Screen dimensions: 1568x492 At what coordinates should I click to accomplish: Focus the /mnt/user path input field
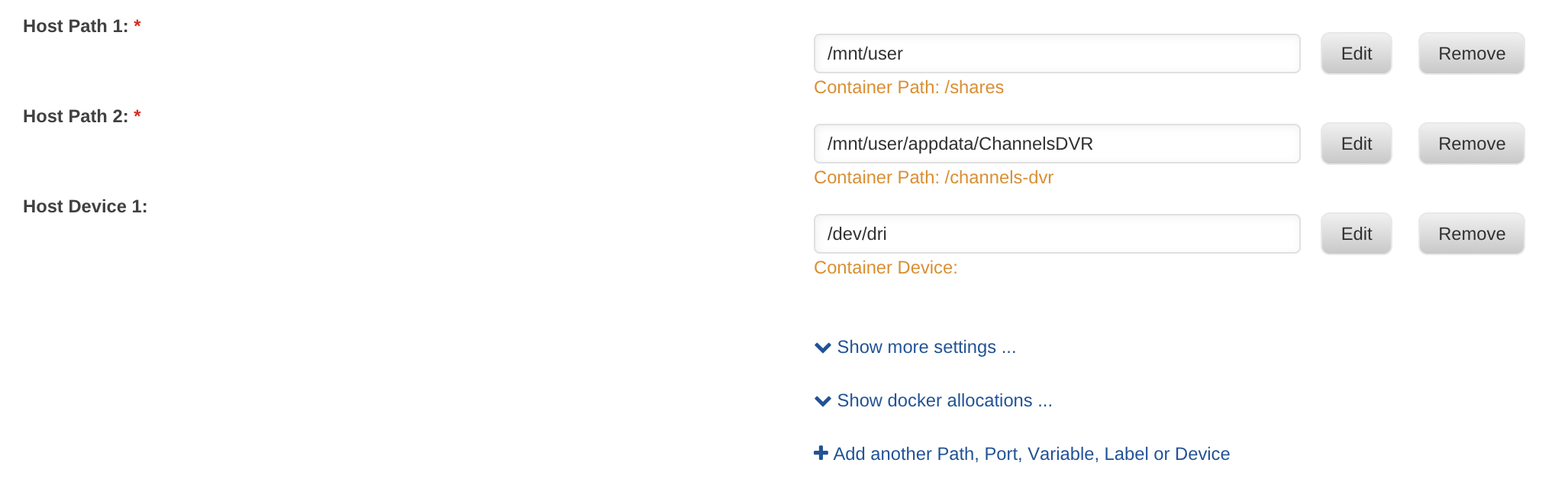[1057, 53]
